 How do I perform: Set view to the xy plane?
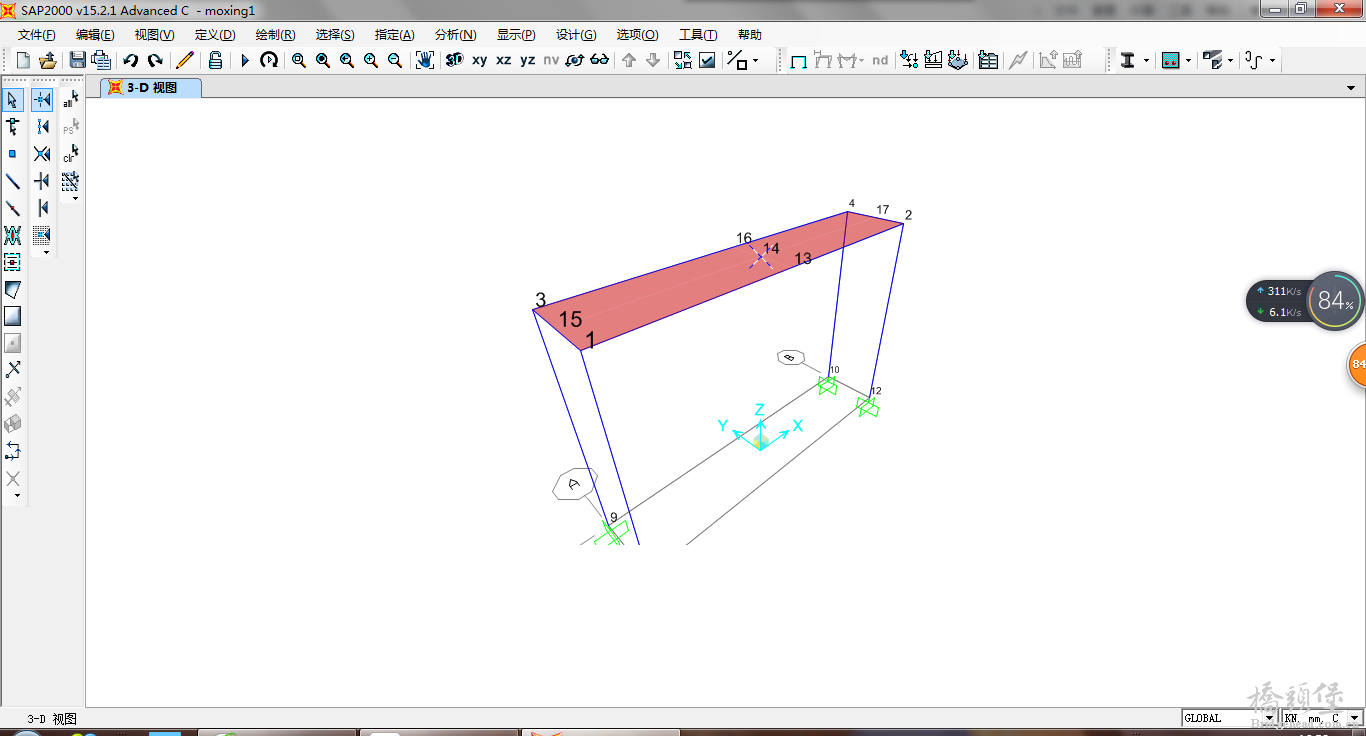click(x=480, y=60)
